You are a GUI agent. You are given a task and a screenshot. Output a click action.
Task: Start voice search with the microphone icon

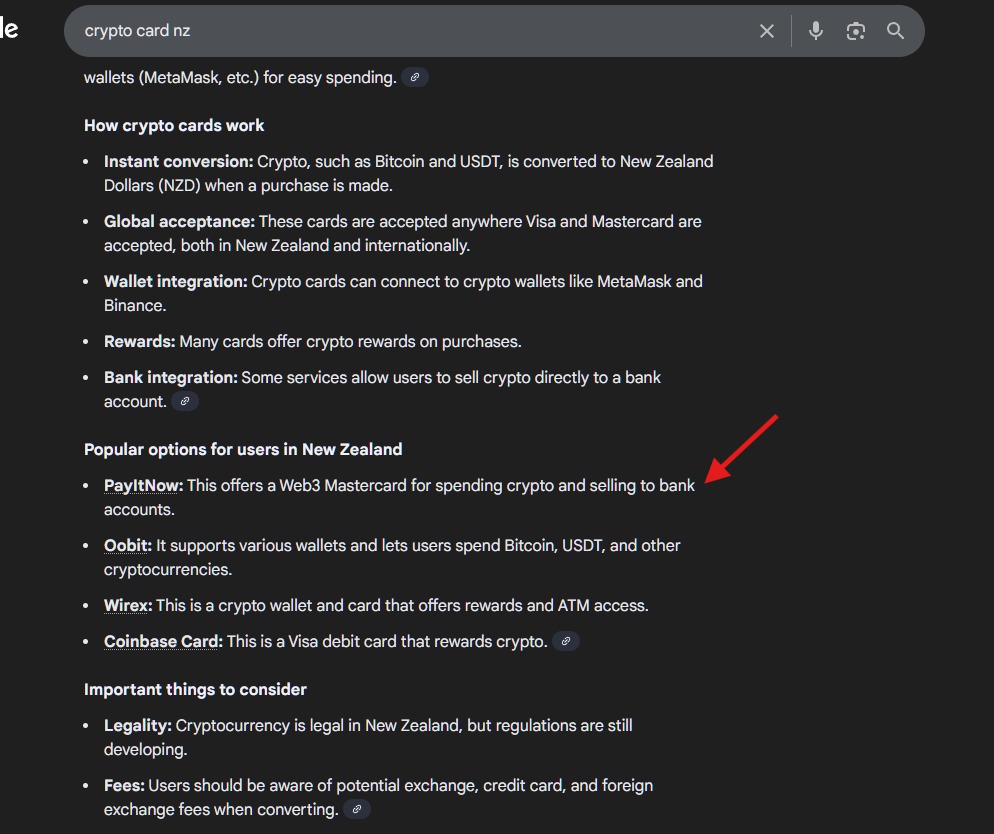(815, 31)
